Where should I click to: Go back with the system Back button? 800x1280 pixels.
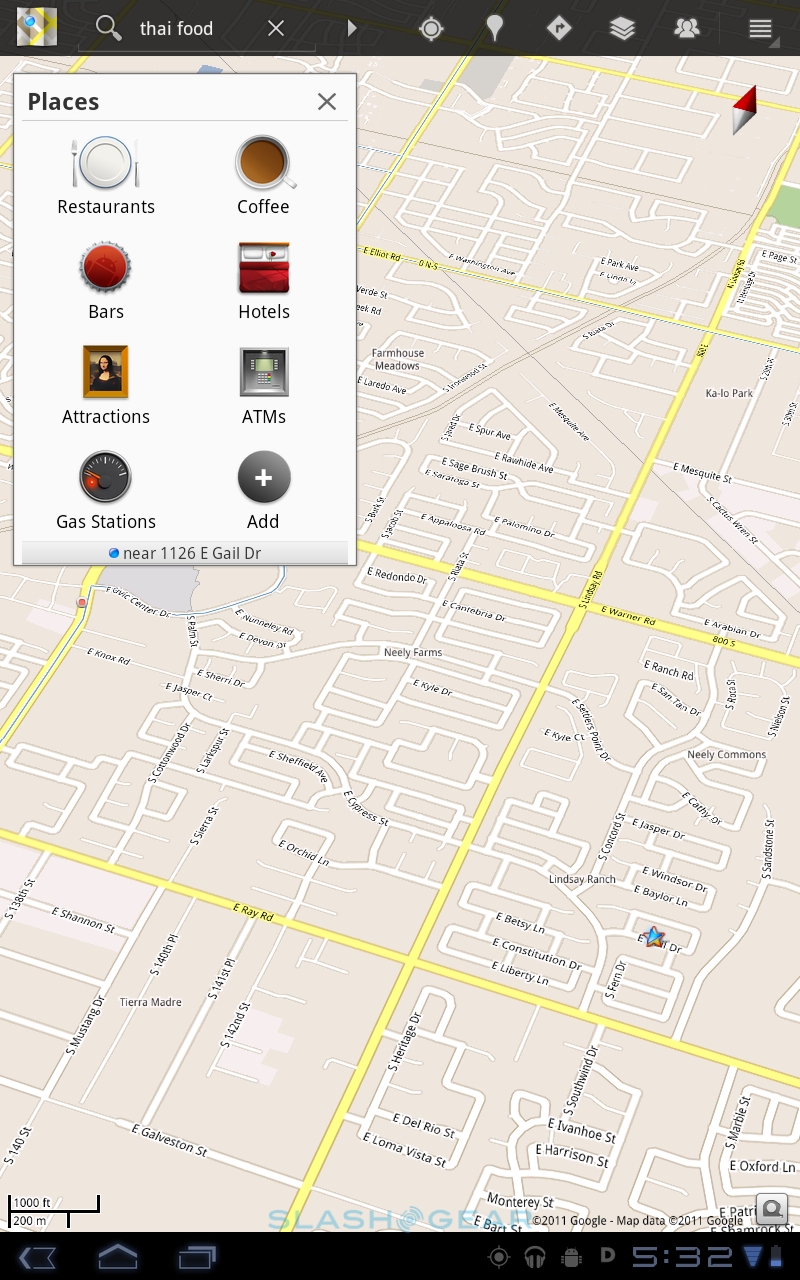(37, 1257)
